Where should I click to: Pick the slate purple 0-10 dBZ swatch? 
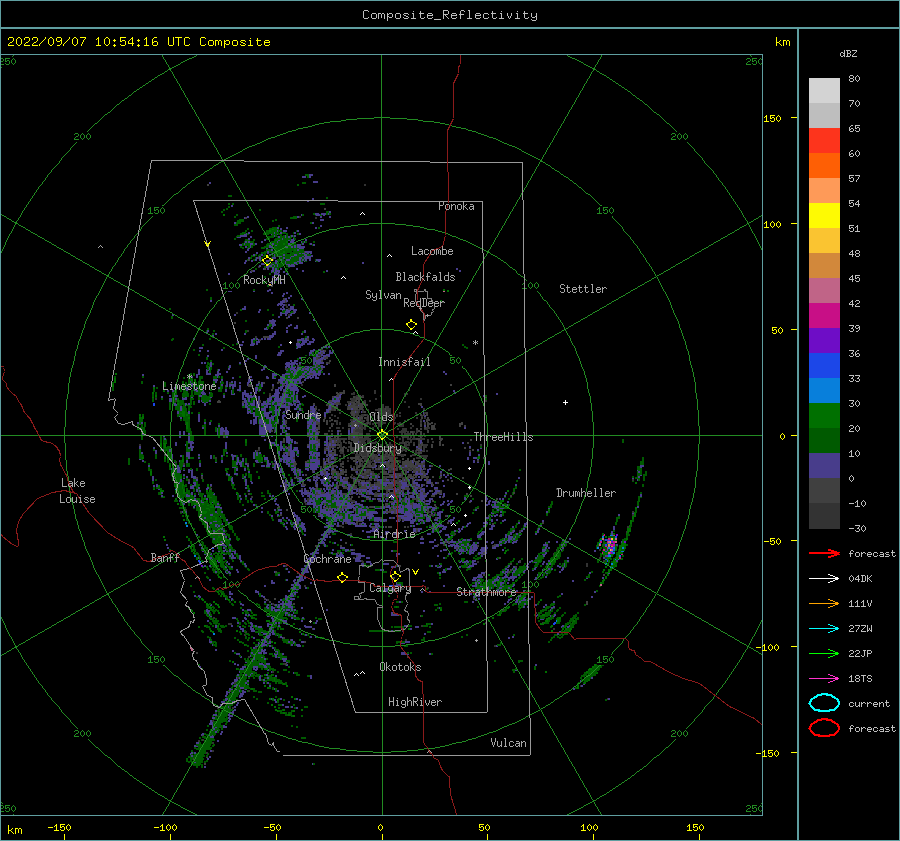coord(824,465)
